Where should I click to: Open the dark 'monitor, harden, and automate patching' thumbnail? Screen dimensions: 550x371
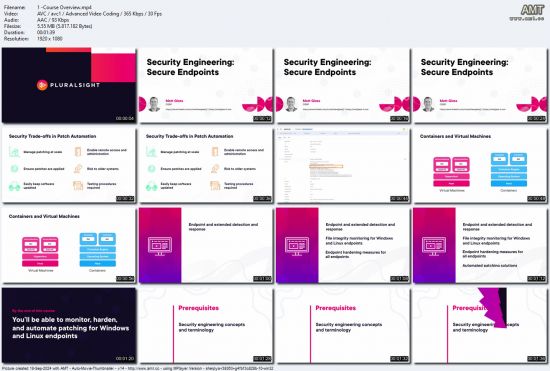click(69, 325)
